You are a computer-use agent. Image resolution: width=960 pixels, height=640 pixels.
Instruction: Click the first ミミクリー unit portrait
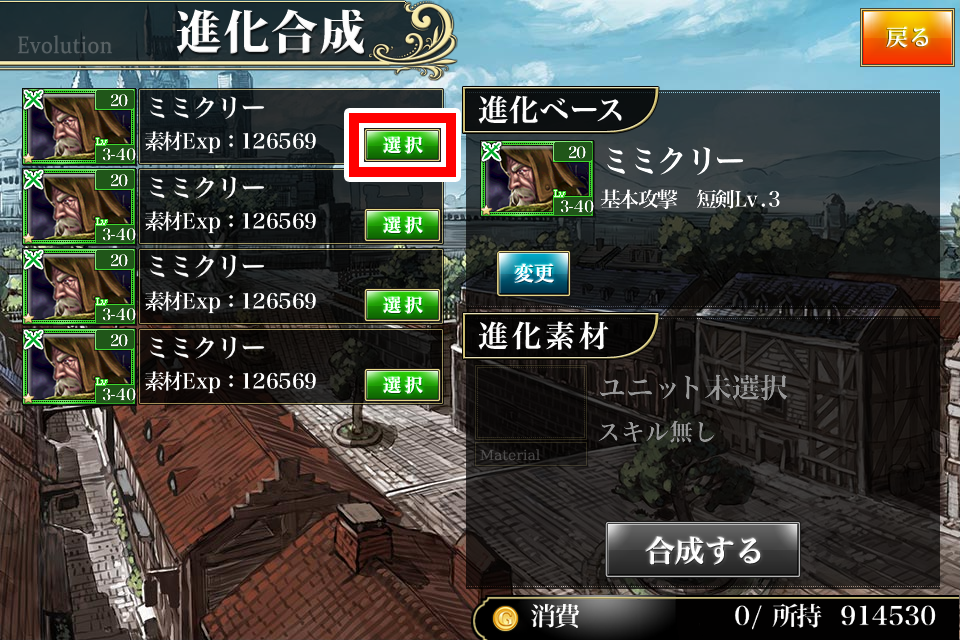(x=79, y=126)
